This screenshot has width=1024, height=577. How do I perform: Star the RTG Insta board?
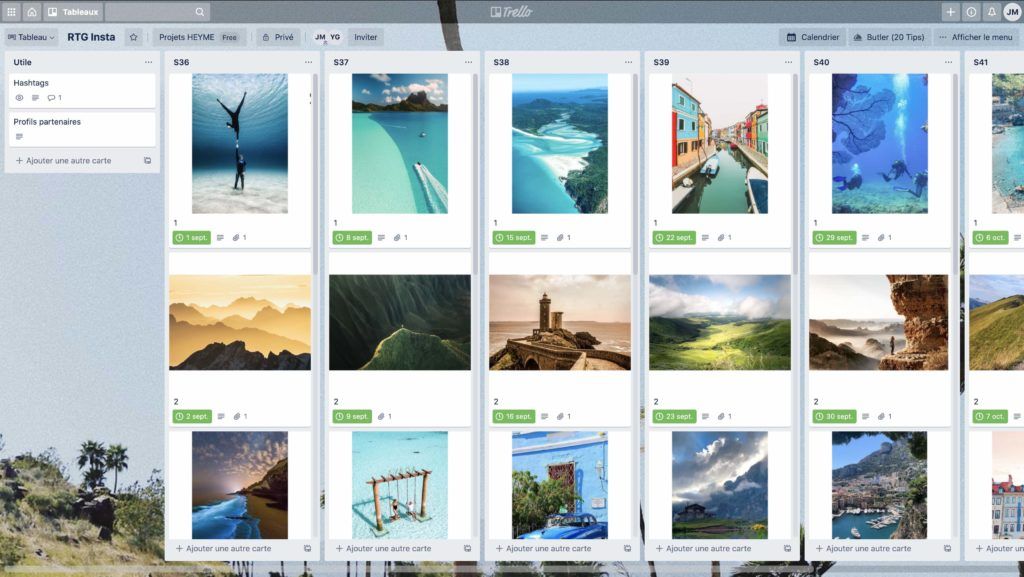133,37
